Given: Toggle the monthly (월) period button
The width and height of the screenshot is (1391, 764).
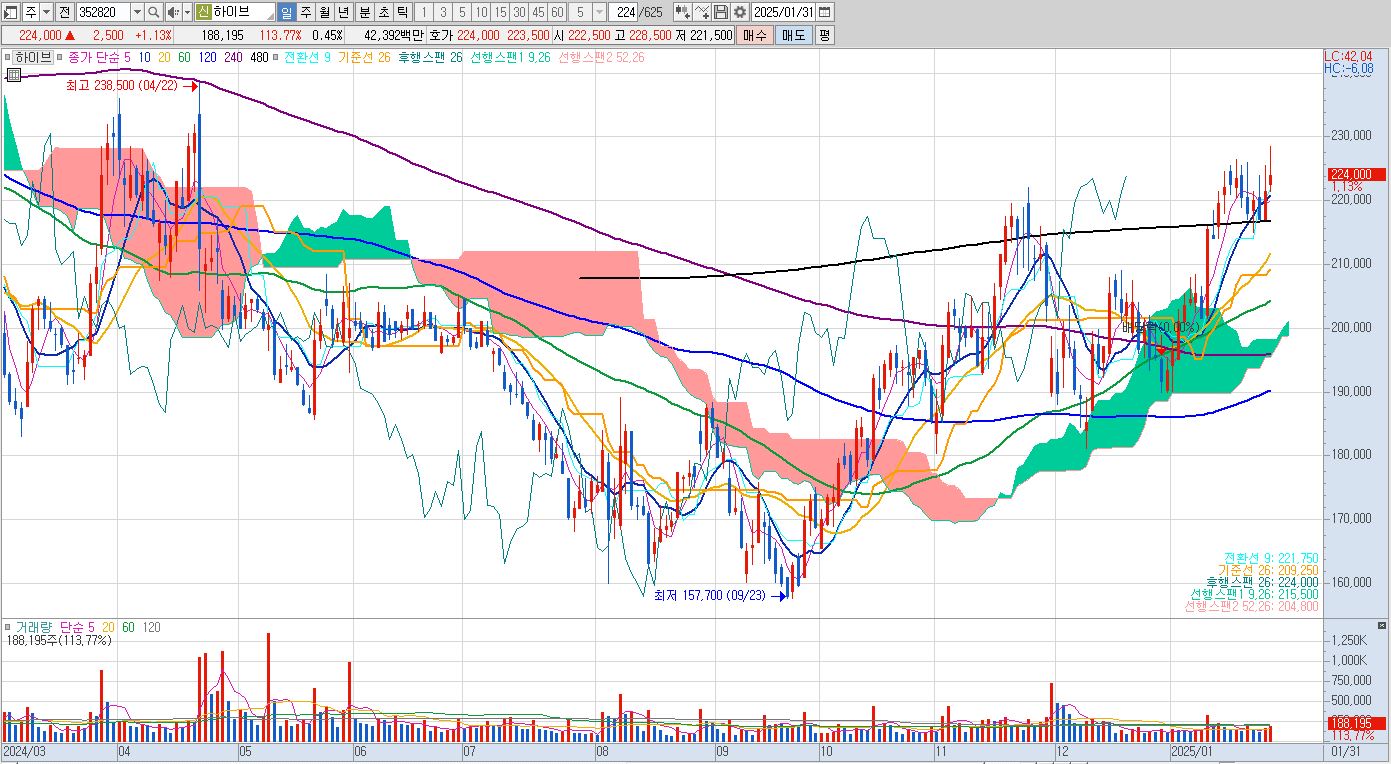Looking at the screenshot, I should (x=324, y=12).
